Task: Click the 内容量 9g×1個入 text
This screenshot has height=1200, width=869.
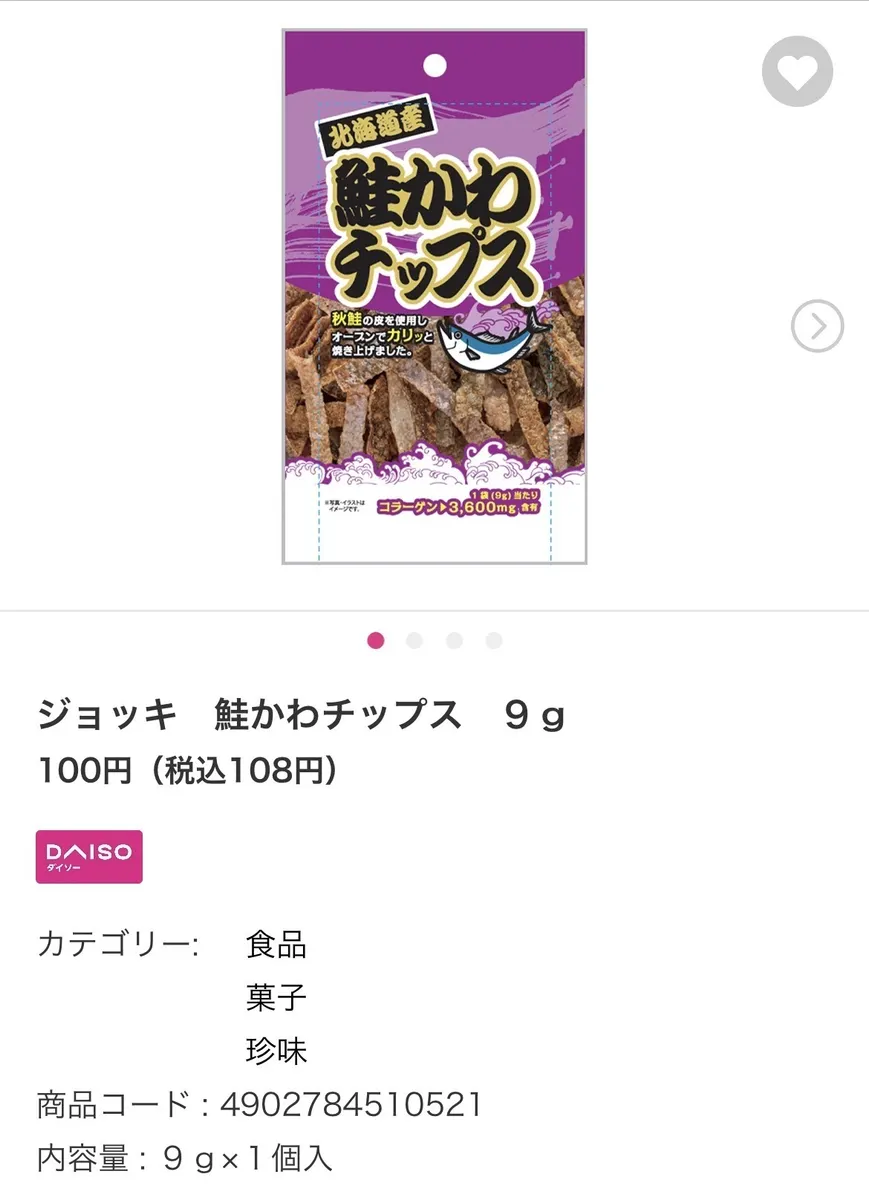Action: [x=185, y=1158]
